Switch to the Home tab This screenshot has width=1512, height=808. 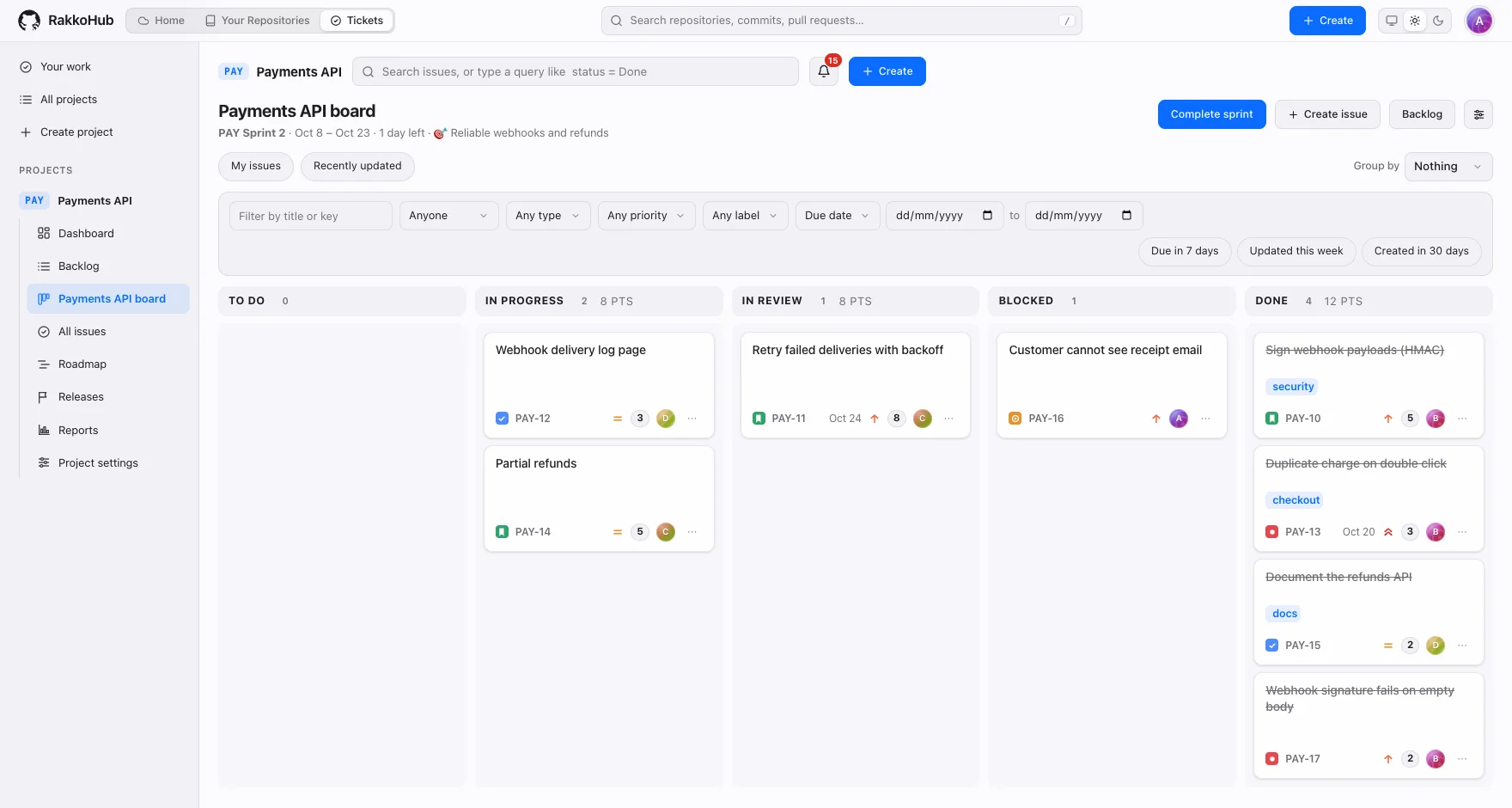coord(161,21)
